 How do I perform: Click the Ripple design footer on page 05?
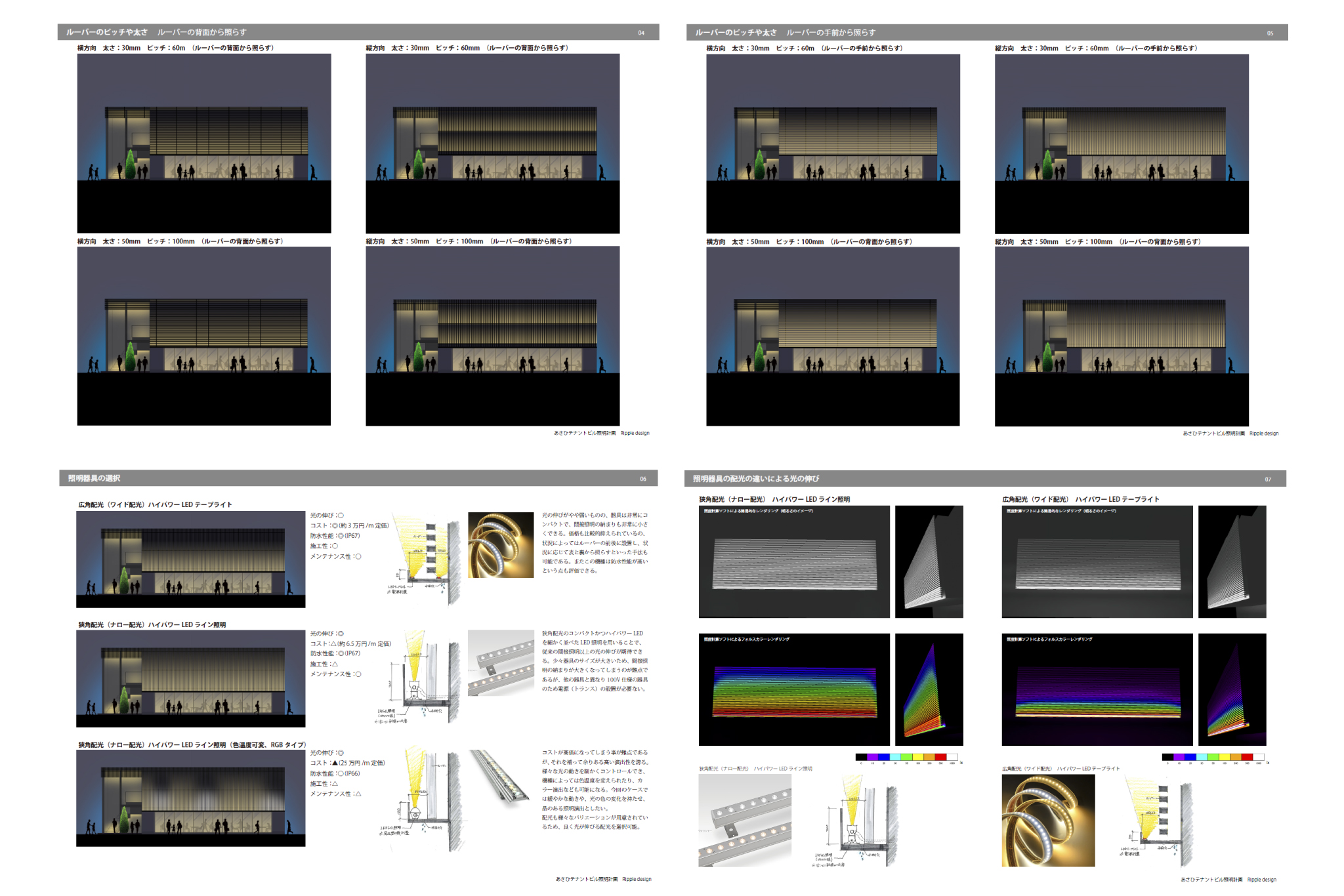click(x=1264, y=433)
